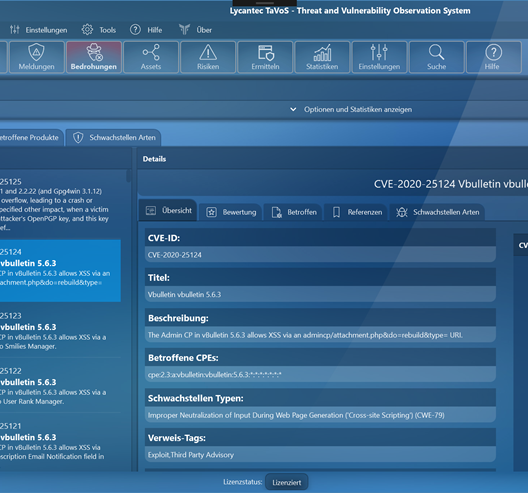Select the highlighted 25124 vbulletin 5.6.3 entry
The height and width of the screenshot is (493, 528).
click(x=61, y=270)
